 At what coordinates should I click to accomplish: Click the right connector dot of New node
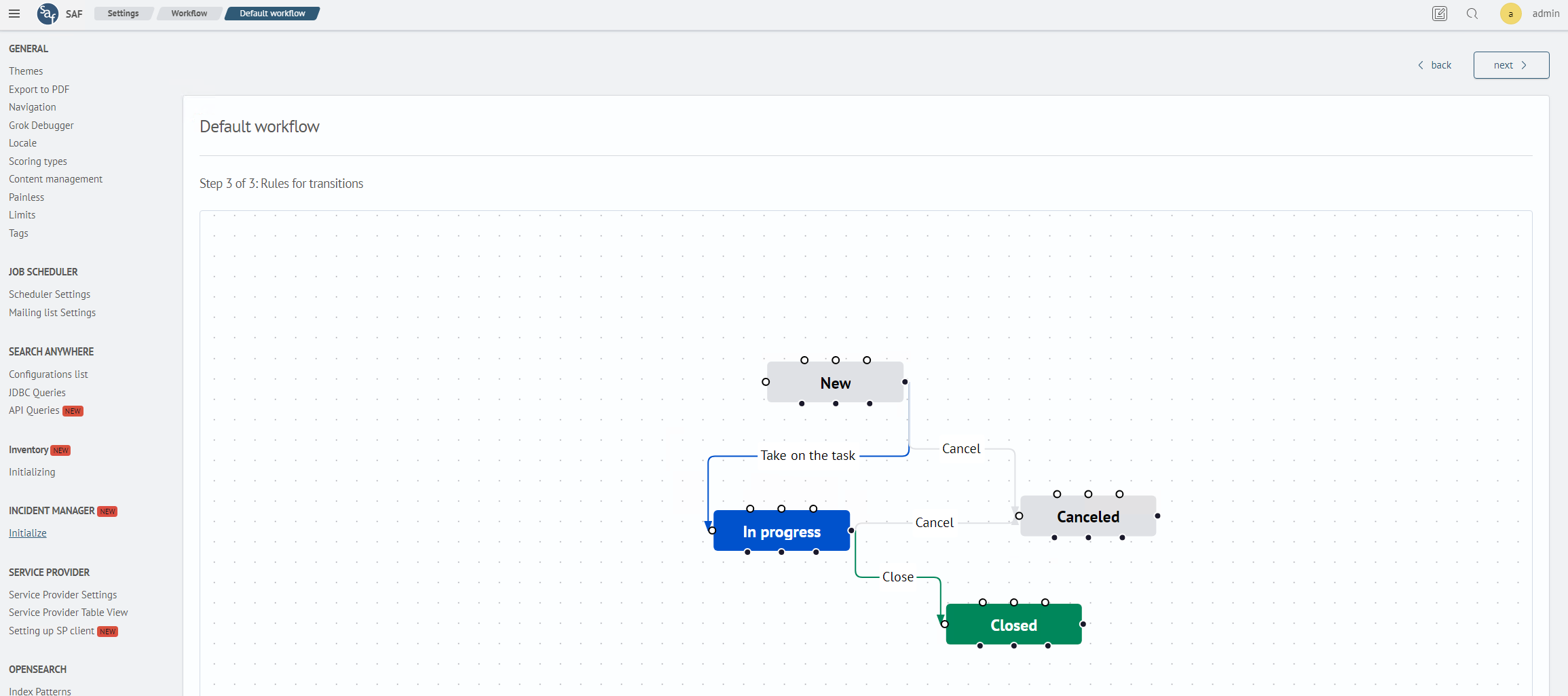(905, 382)
